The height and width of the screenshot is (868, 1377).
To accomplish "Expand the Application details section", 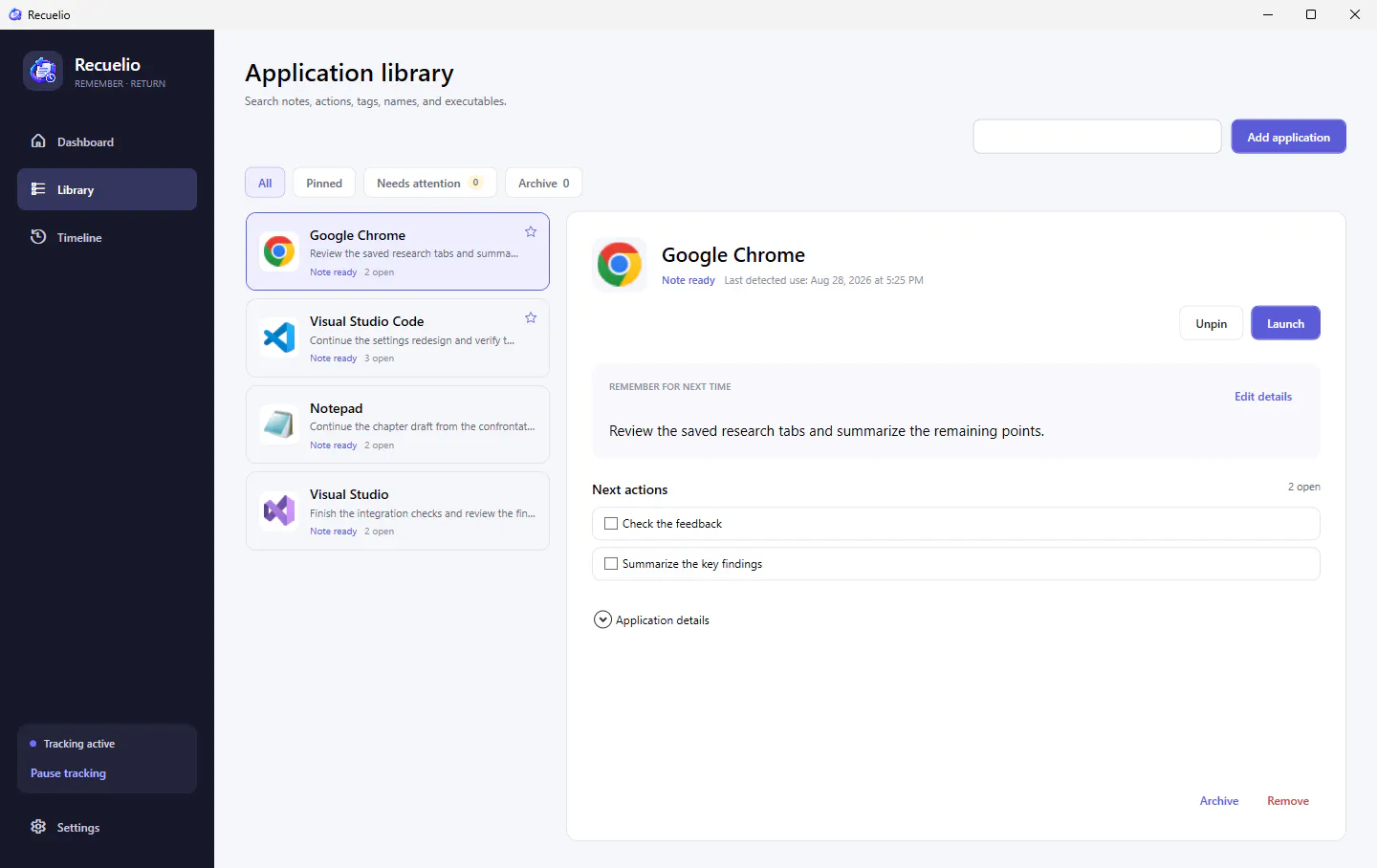I will (x=602, y=619).
